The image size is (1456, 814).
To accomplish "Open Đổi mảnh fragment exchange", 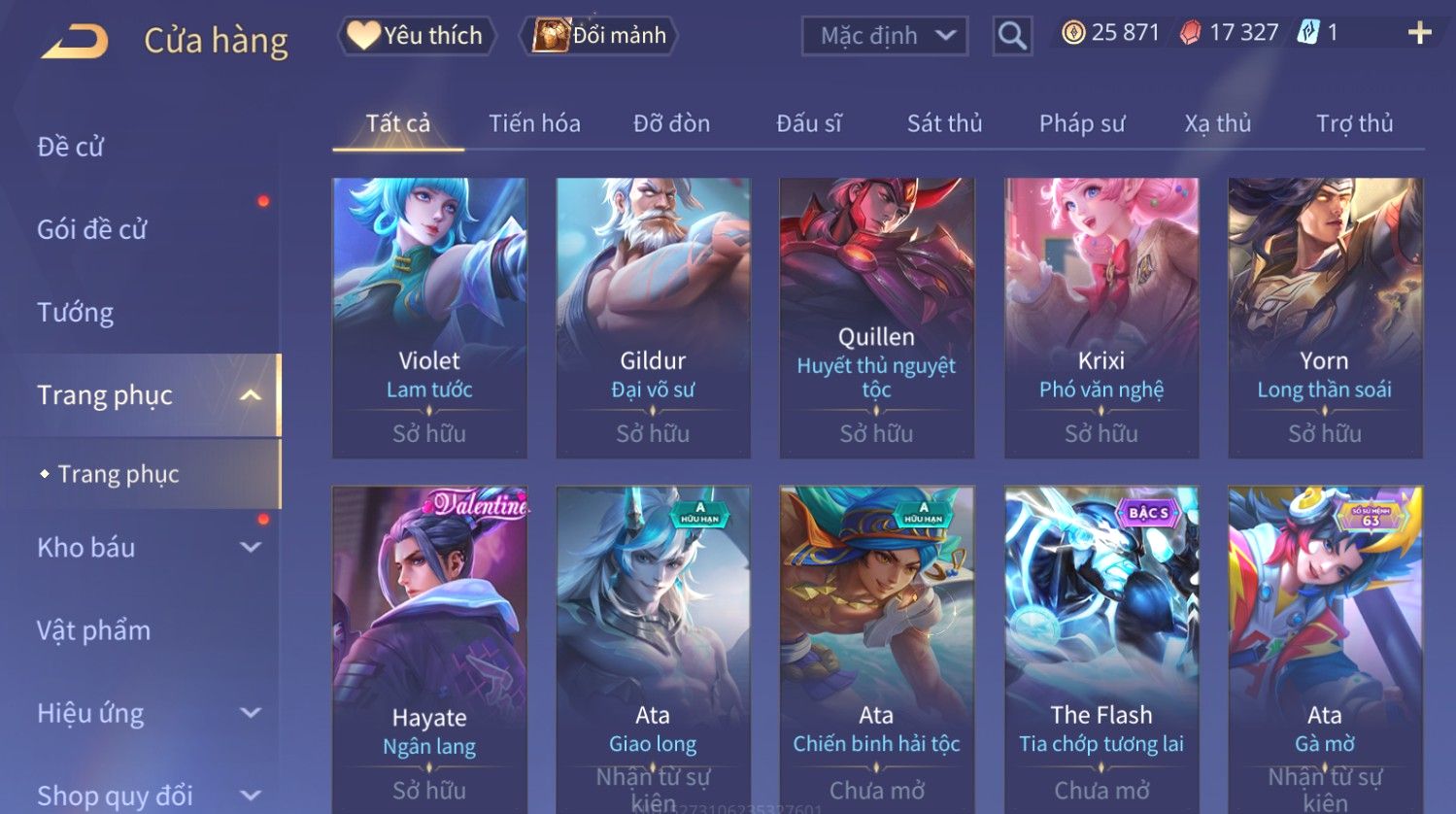I will point(599,36).
